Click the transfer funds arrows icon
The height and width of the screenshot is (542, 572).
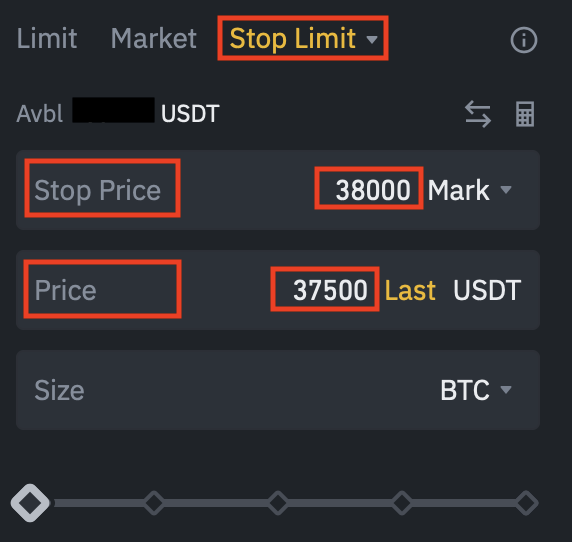click(x=478, y=114)
